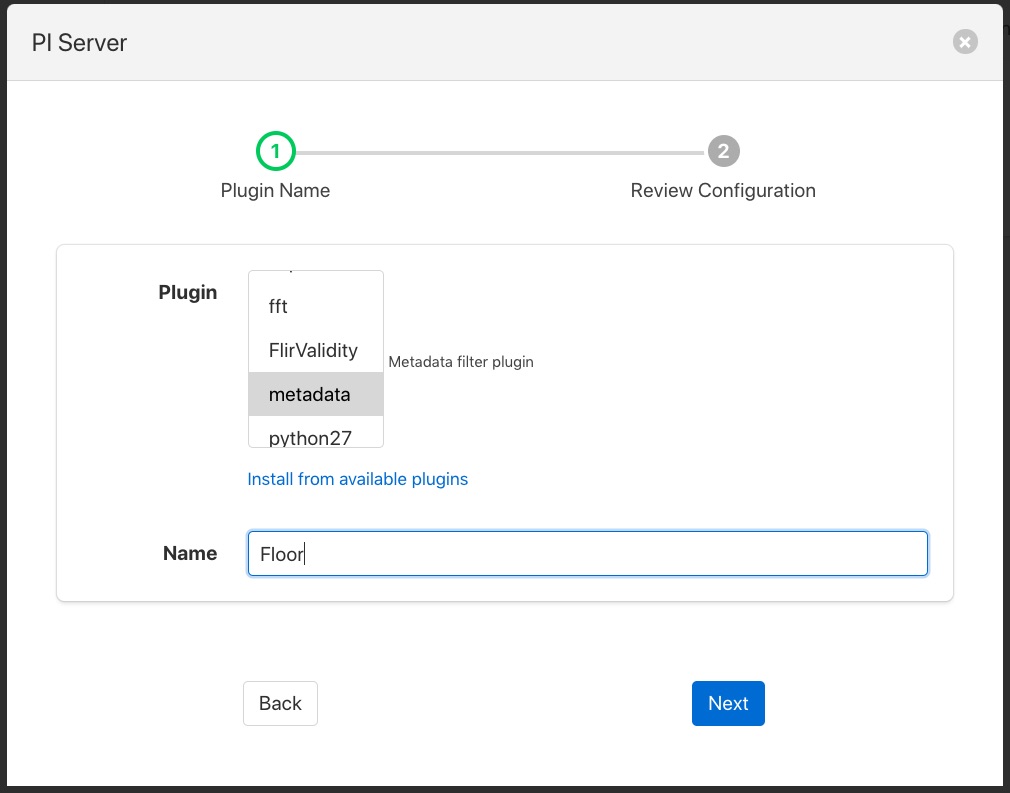Screen dimensions: 1010x793
Task: Click inside the Name input containing Floor
Action: [587, 553]
